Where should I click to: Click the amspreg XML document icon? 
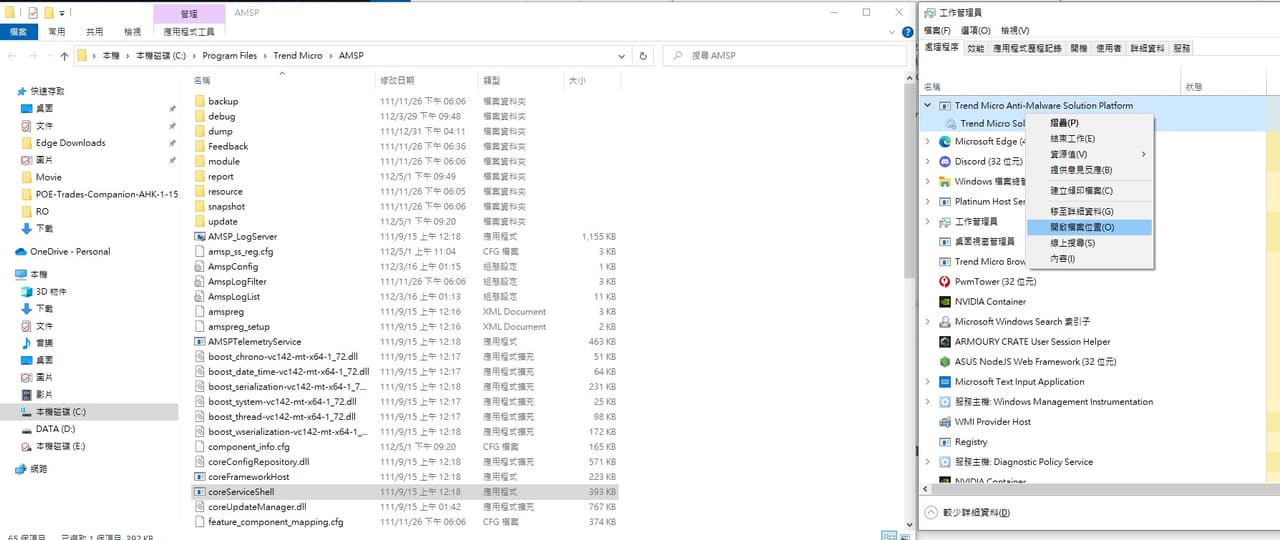coord(200,311)
